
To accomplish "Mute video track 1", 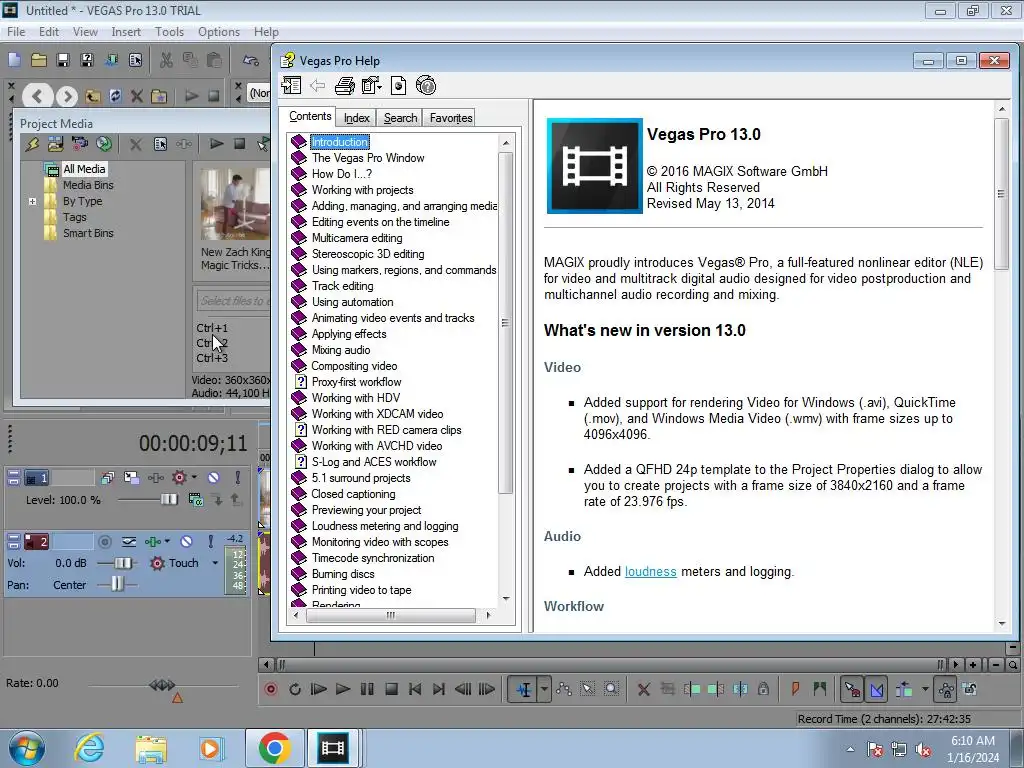I will point(214,478).
